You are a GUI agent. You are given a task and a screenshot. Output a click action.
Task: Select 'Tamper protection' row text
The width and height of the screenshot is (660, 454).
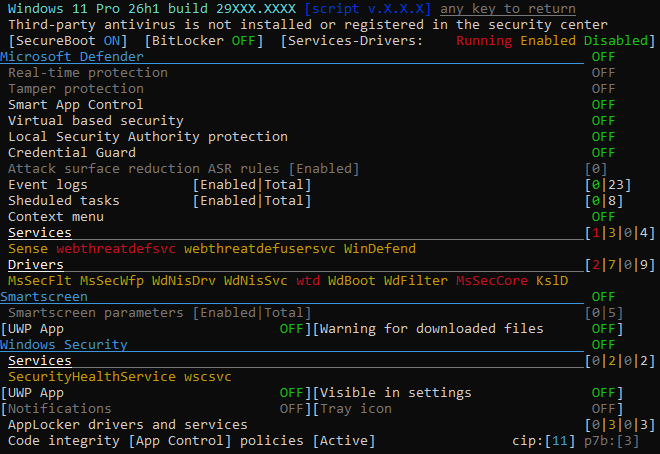point(76,88)
